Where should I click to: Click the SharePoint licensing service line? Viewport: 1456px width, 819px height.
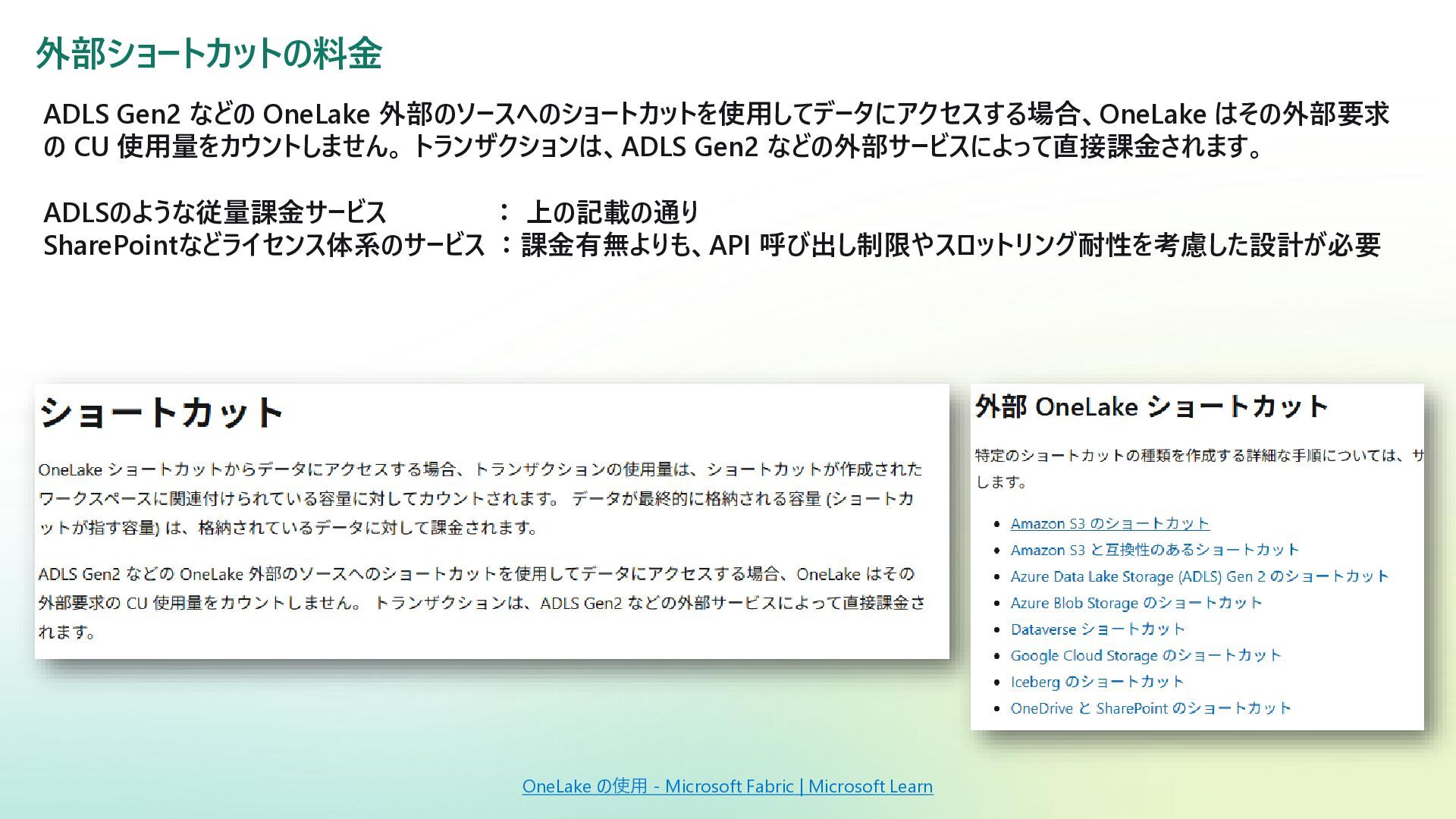pos(264,245)
